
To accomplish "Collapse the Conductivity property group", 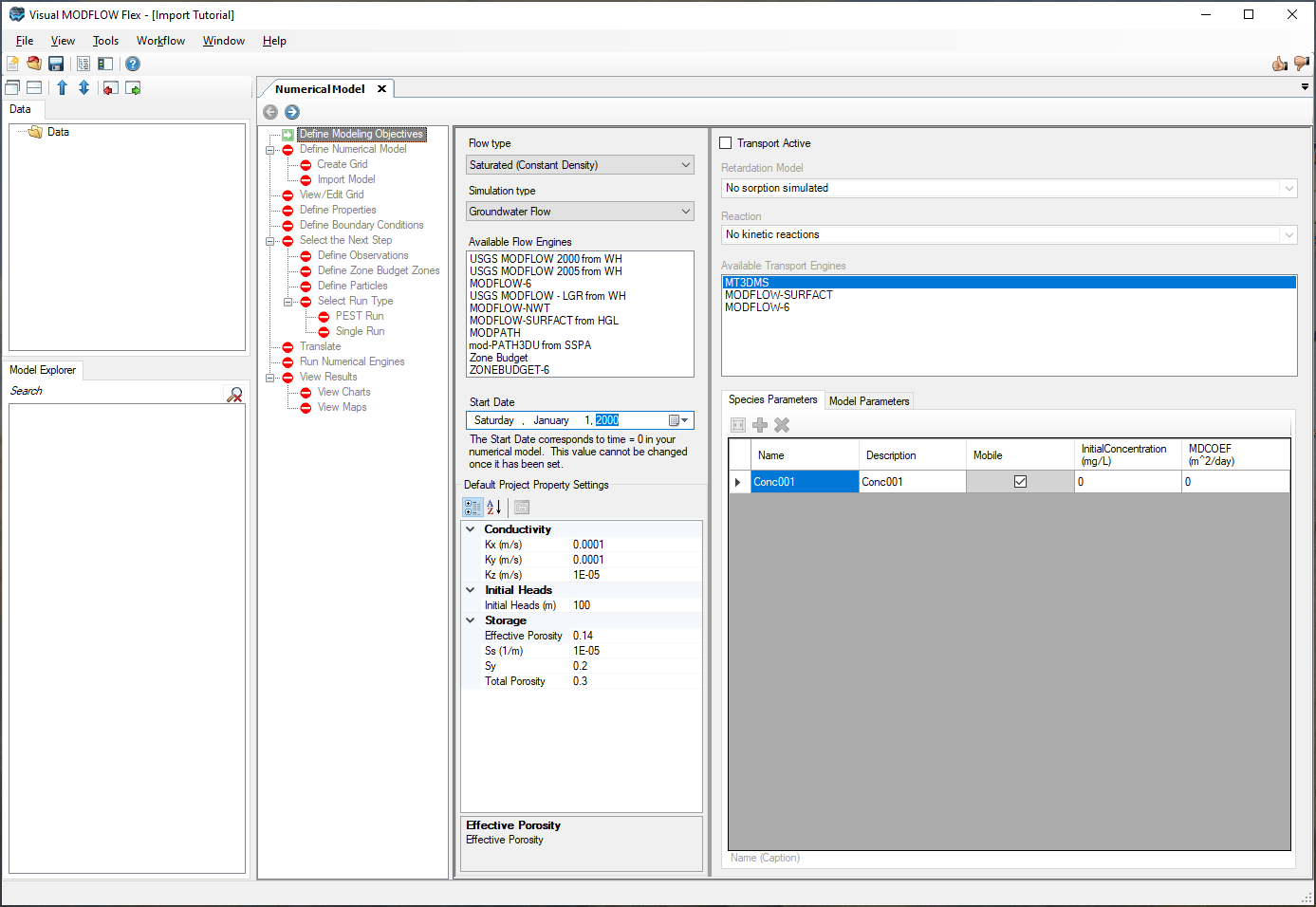I will [469, 528].
